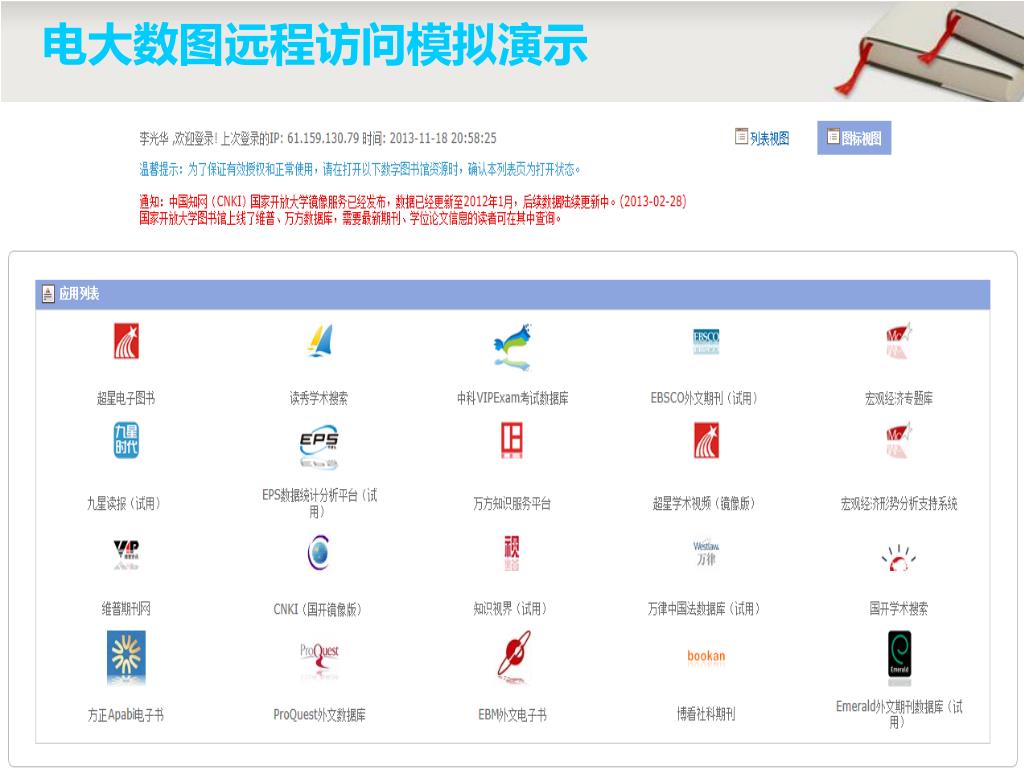
Task: Open the 知识视界 red icon
Action: pos(512,552)
